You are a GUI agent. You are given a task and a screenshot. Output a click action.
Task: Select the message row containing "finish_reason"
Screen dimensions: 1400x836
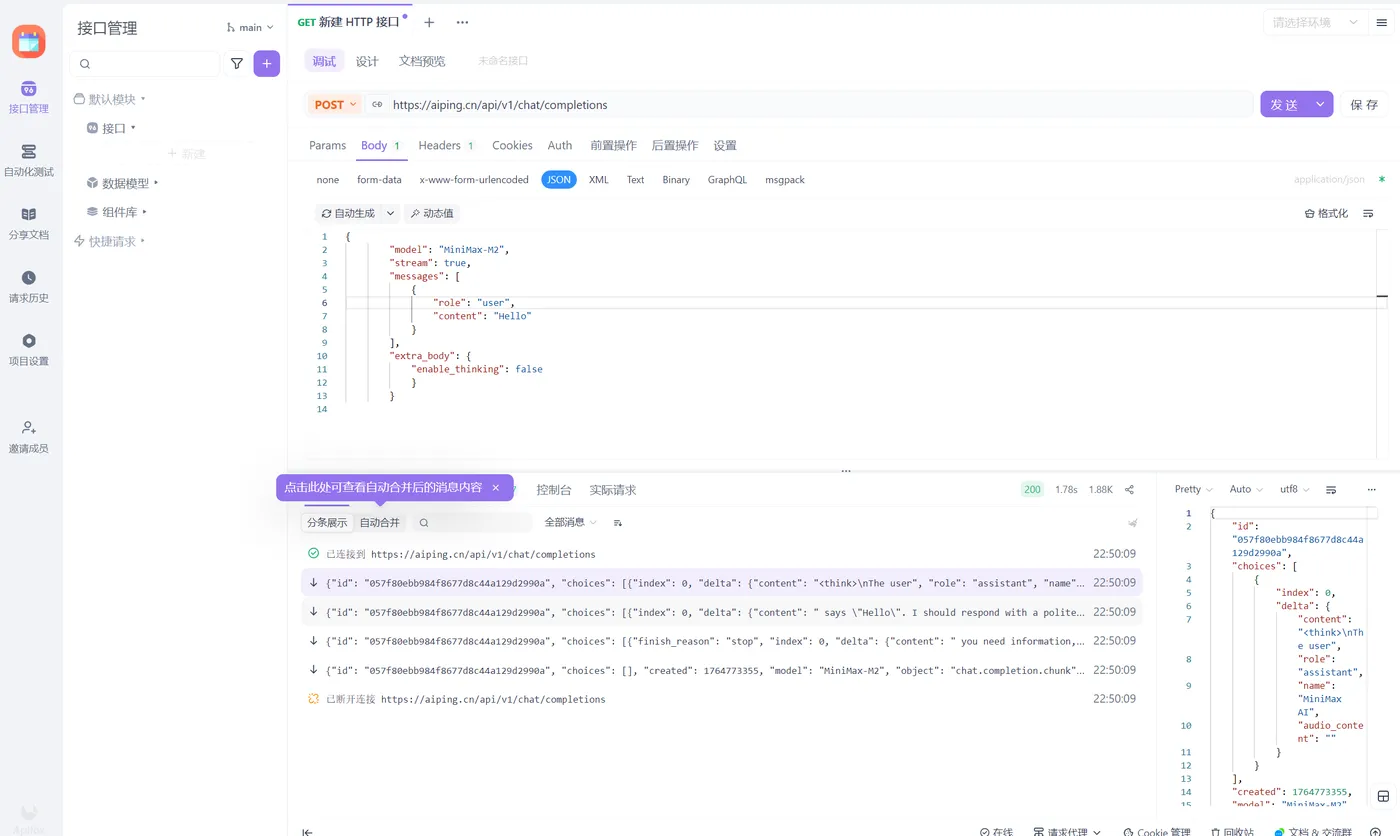(x=721, y=641)
